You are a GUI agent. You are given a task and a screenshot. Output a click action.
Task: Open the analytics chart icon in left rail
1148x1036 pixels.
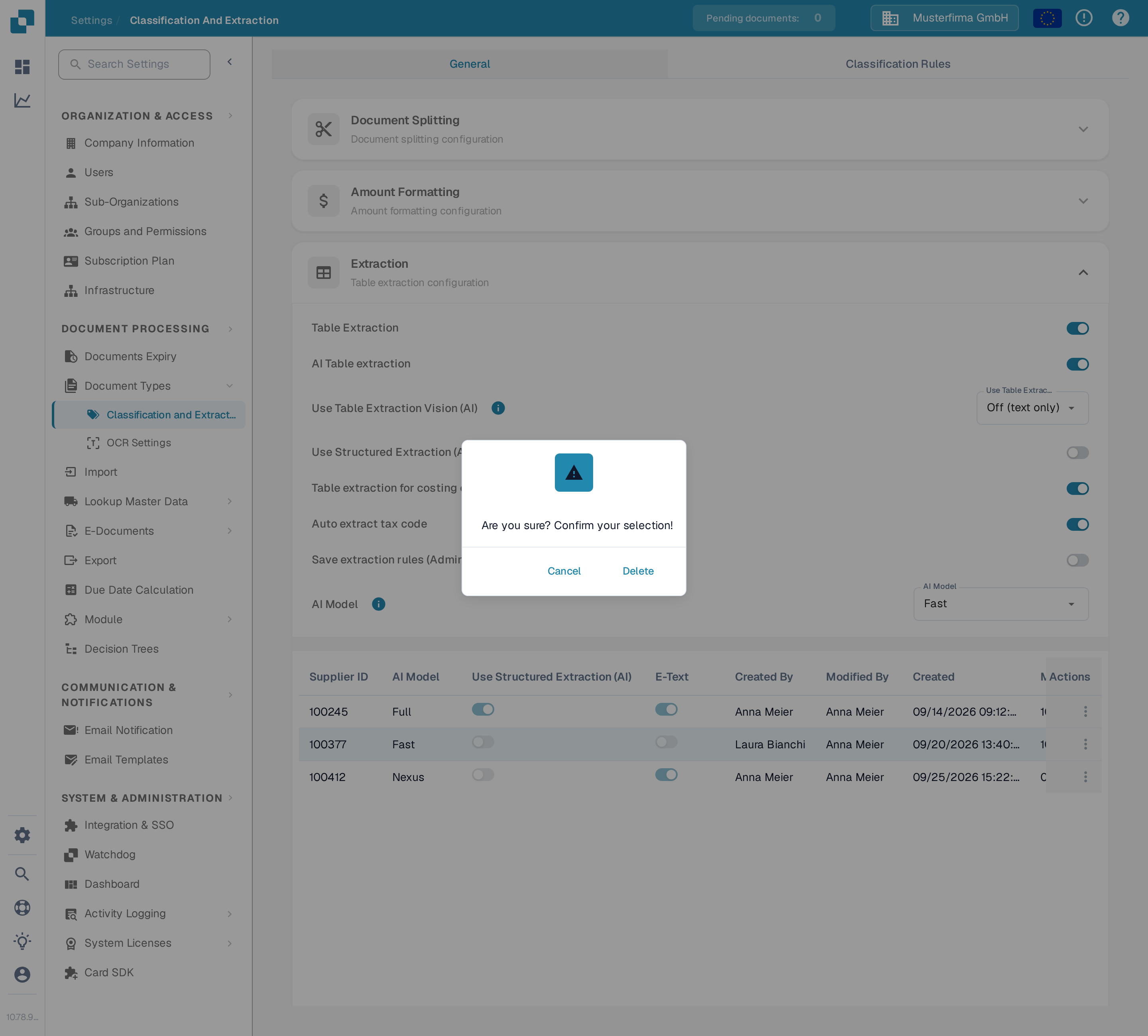tap(22, 101)
